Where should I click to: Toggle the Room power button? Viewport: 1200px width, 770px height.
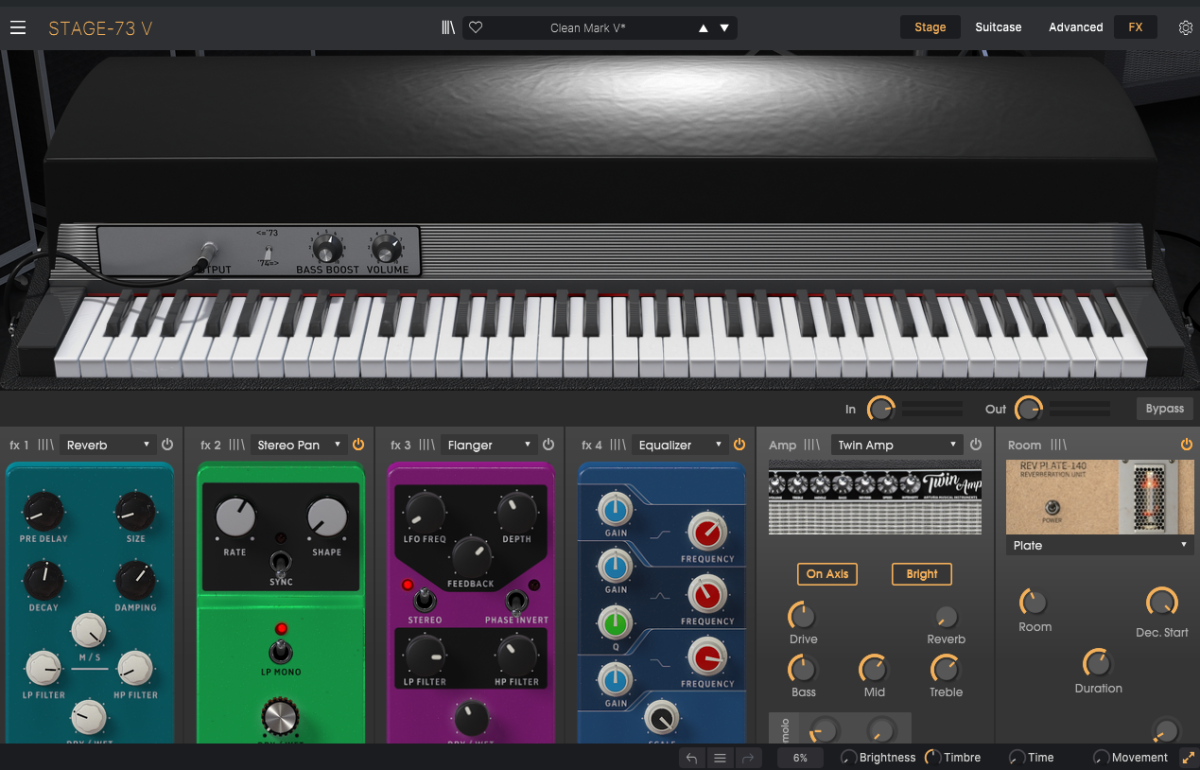[1186, 445]
